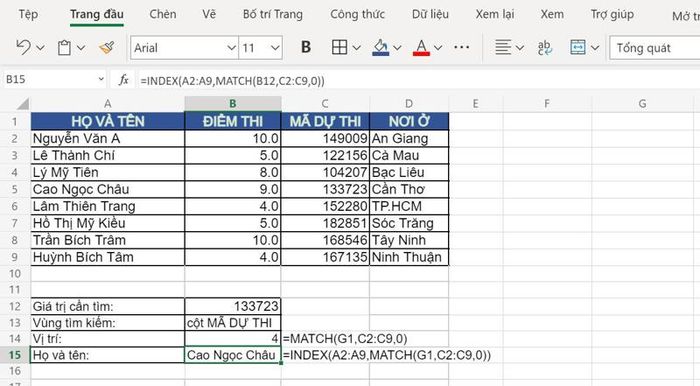Viewport: 700px width, 386px height.
Task: Click the MÃ DỰ THI header cell
Action: pyautogui.click(x=325, y=121)
